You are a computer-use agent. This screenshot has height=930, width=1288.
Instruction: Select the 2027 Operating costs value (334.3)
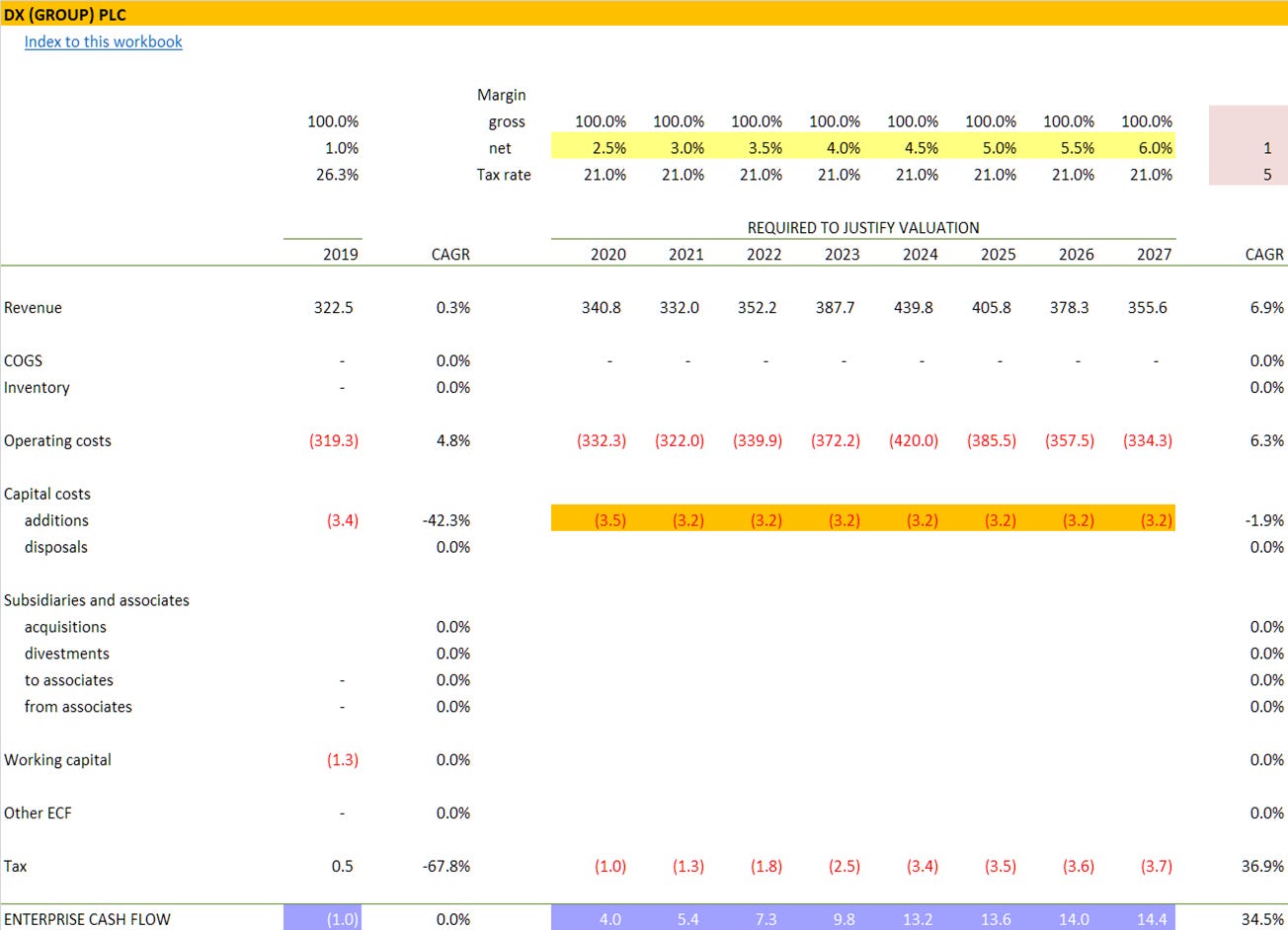[1148, 440]
